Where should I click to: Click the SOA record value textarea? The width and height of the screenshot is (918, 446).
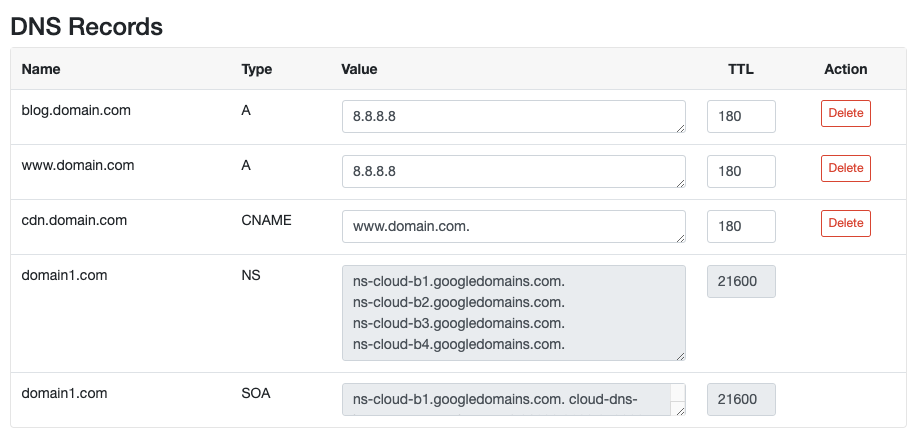513,400
